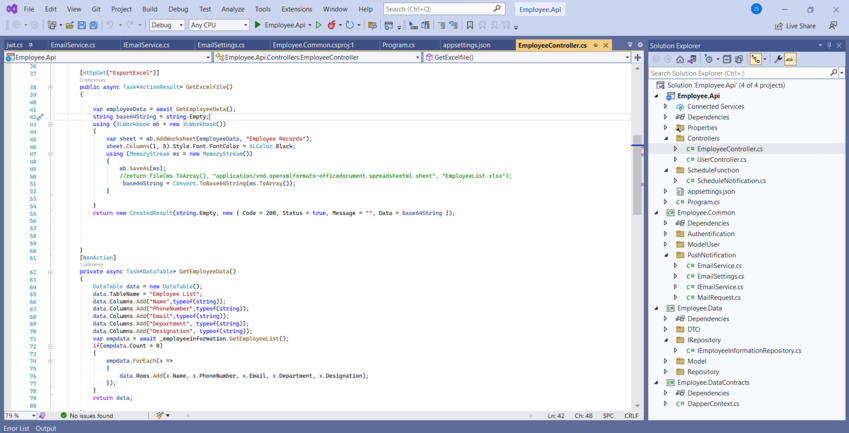Expand Connected Services node in Solution Explorer

click(666, 107)
